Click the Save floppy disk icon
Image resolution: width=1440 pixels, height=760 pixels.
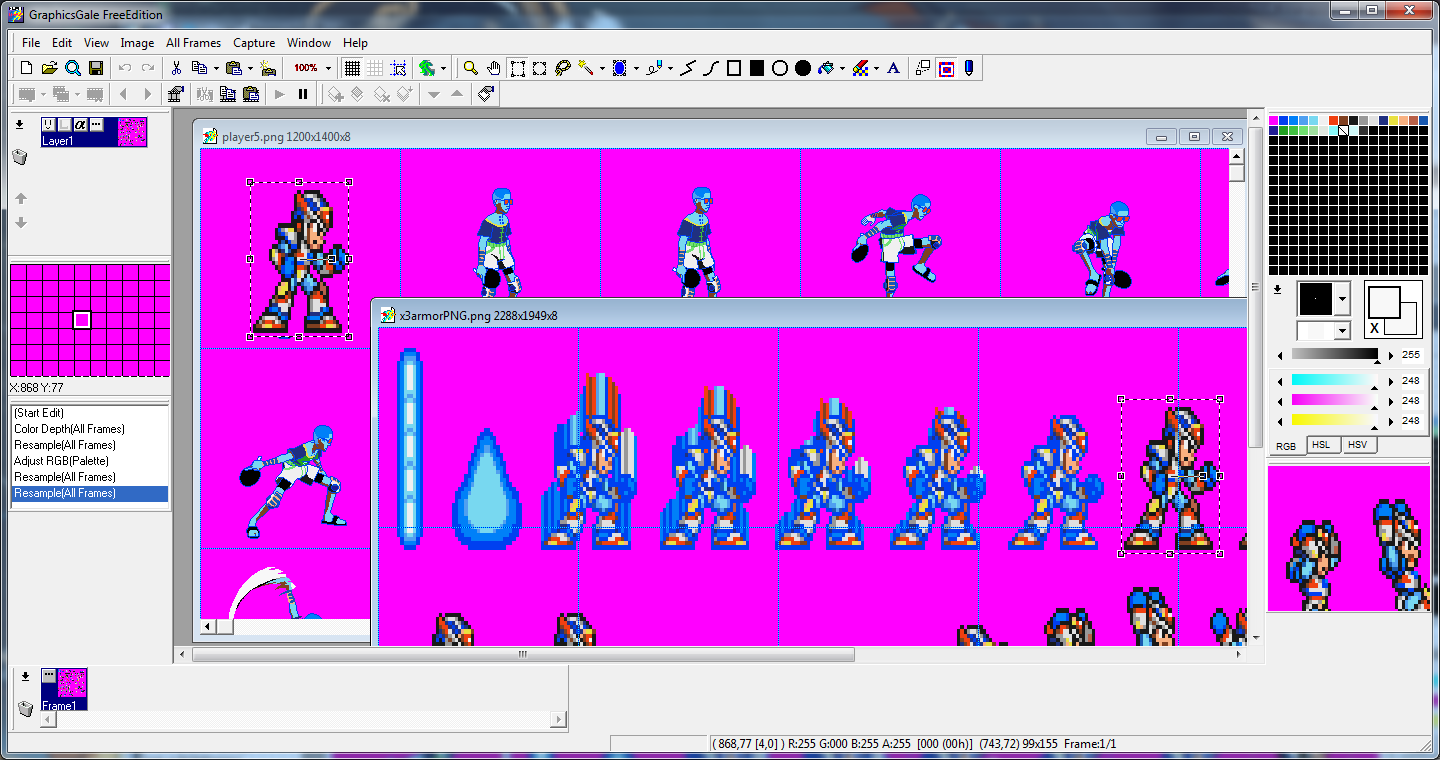pyautogui.click(x=96, y=68)
